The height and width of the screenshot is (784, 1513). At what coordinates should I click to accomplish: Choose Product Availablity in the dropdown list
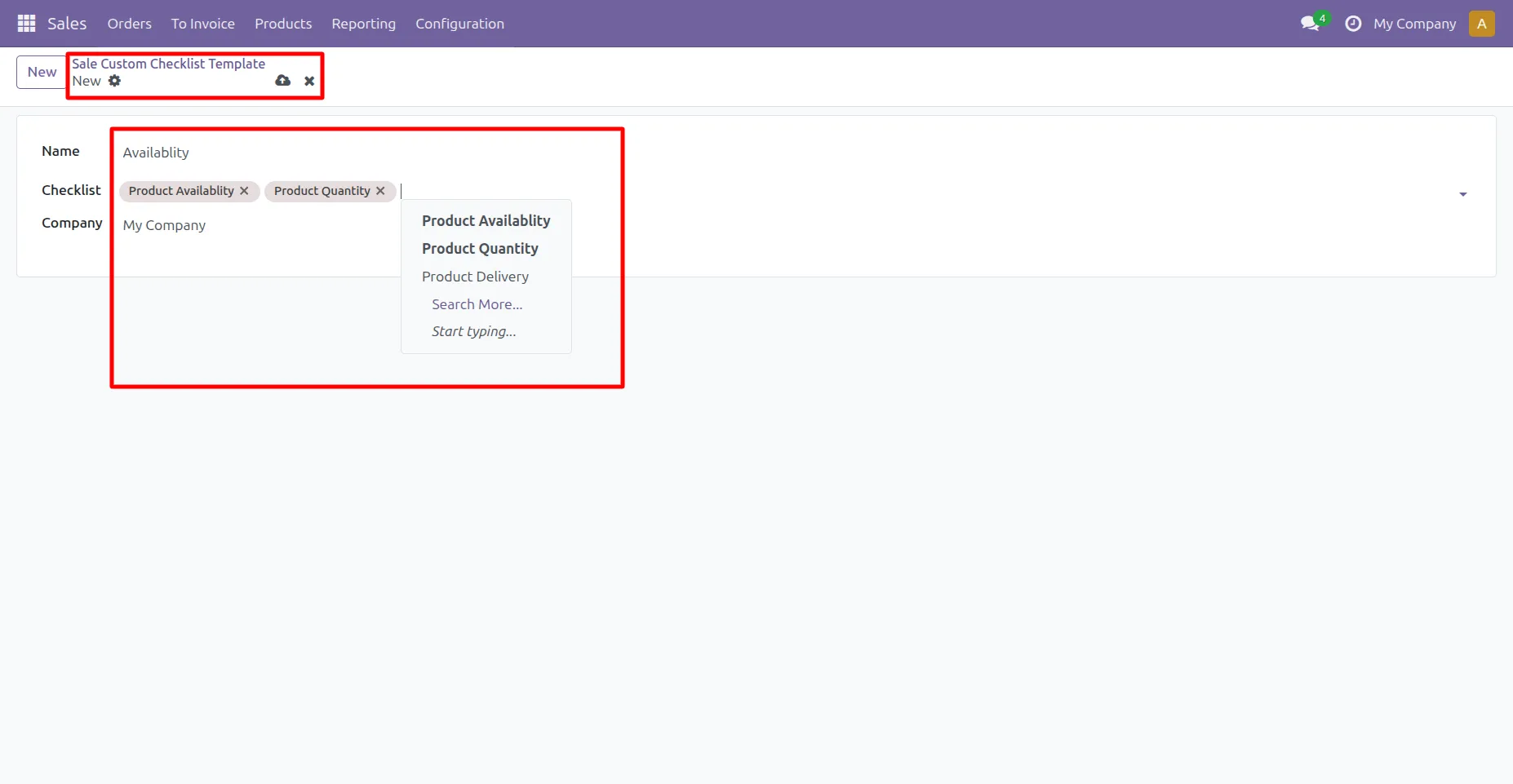click(x=486, y=221)
